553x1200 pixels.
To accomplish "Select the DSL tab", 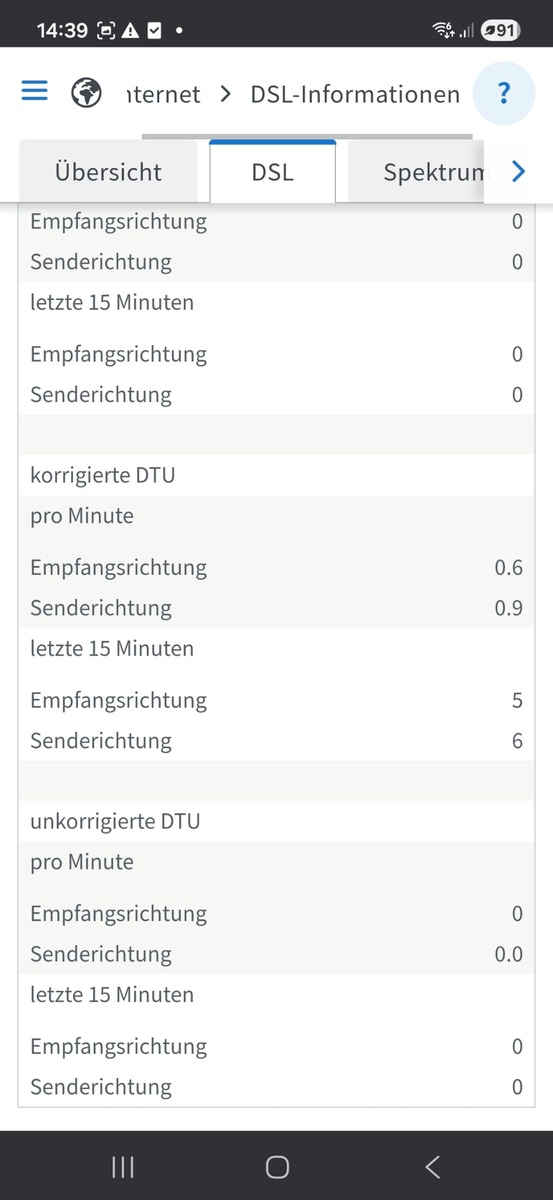I will click(x=272, y=171).
